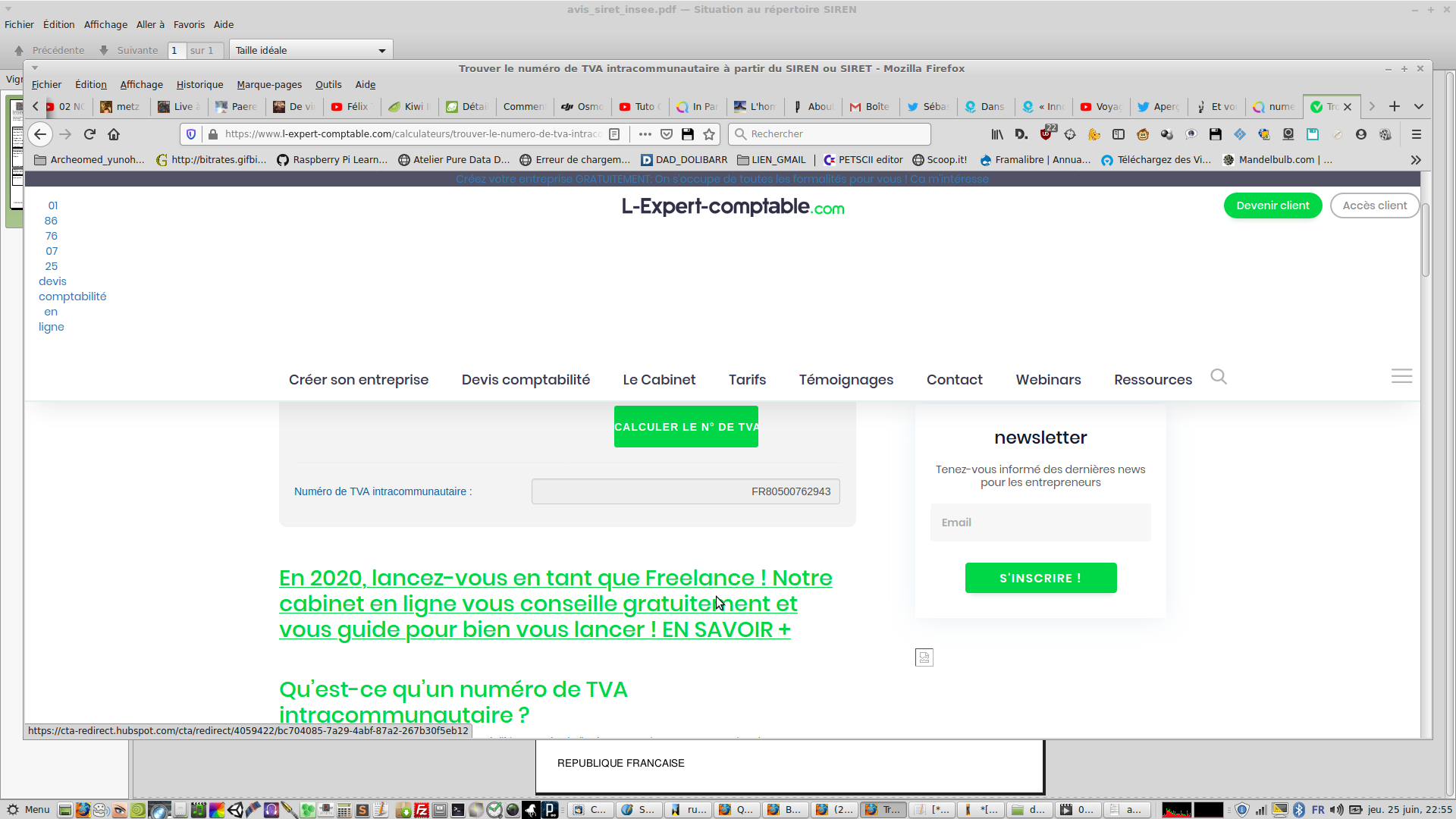Image resolution: width=1456 pixels, height=819 pixels.
Task: Bookmark this page with the star icon
Action: [x=709, y=134]
